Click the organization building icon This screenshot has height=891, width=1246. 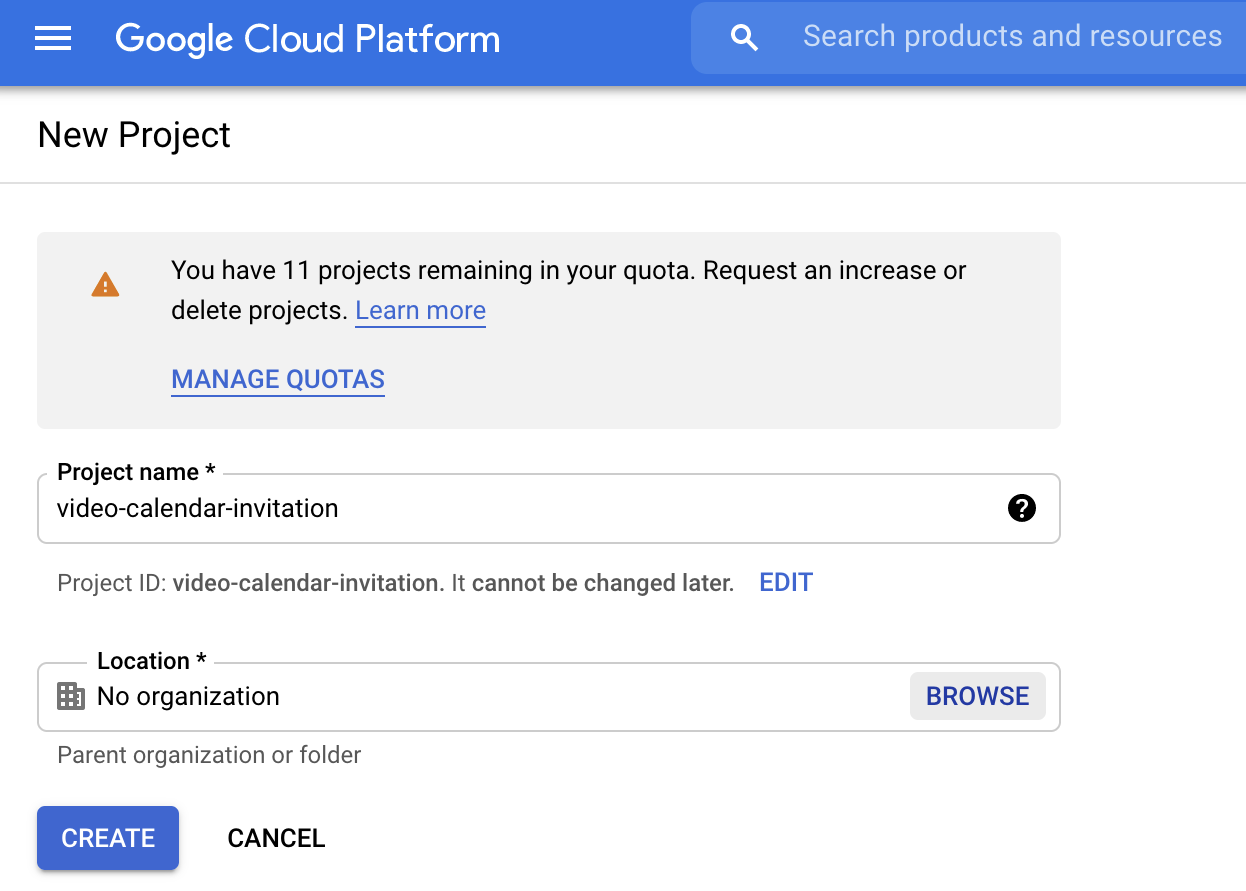tap(71, 696)
